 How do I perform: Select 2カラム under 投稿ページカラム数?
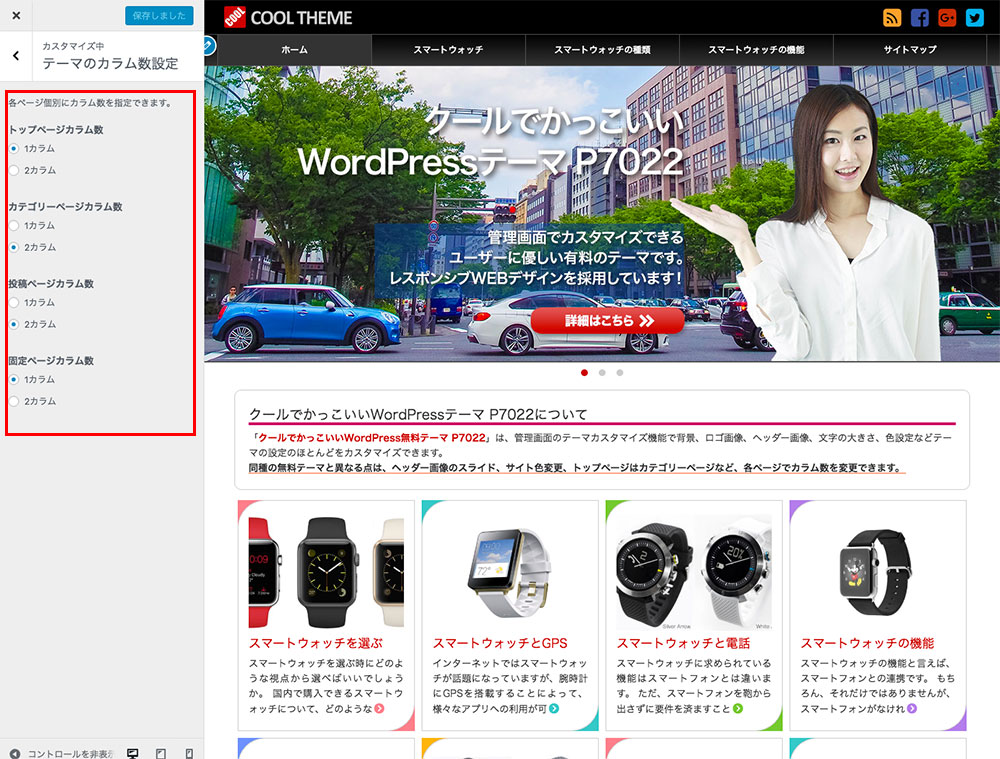click(x=14, y=324)
